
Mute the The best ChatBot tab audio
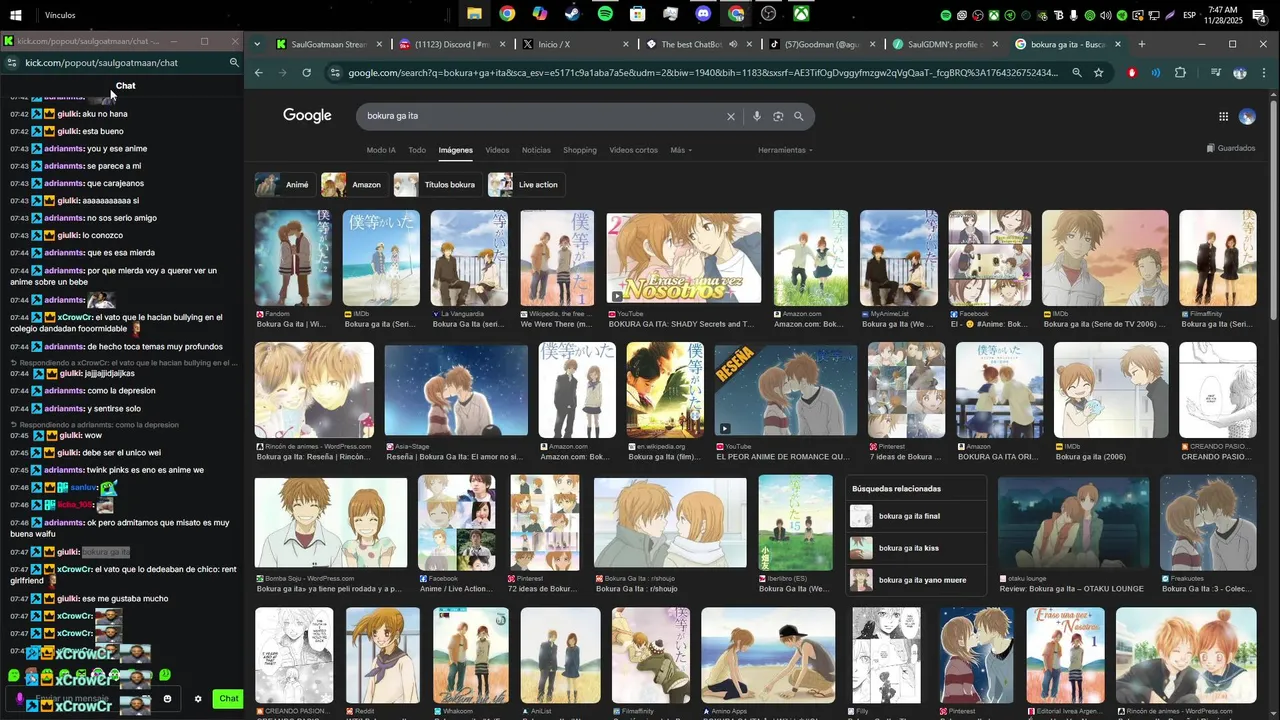click(x=733, y=44)
